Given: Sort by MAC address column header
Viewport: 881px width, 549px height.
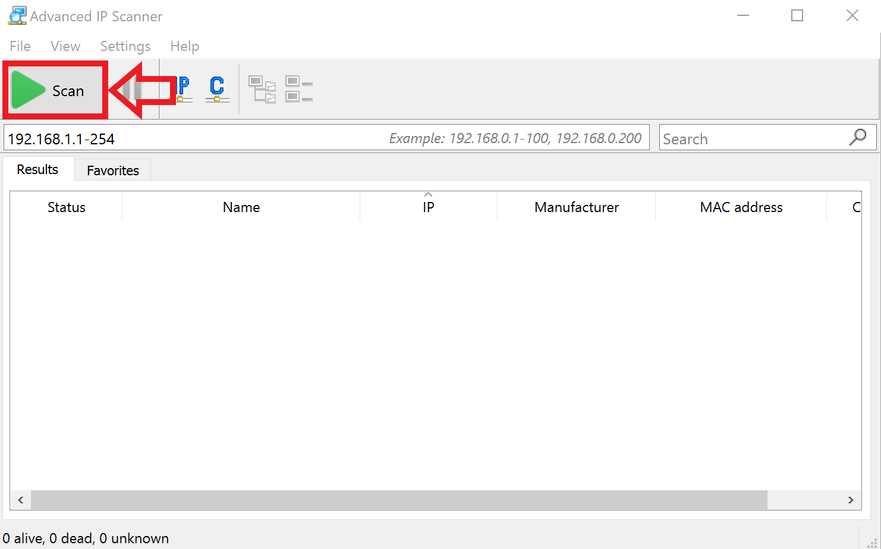Looking at the screenshot, I should (x=741, y=207).
